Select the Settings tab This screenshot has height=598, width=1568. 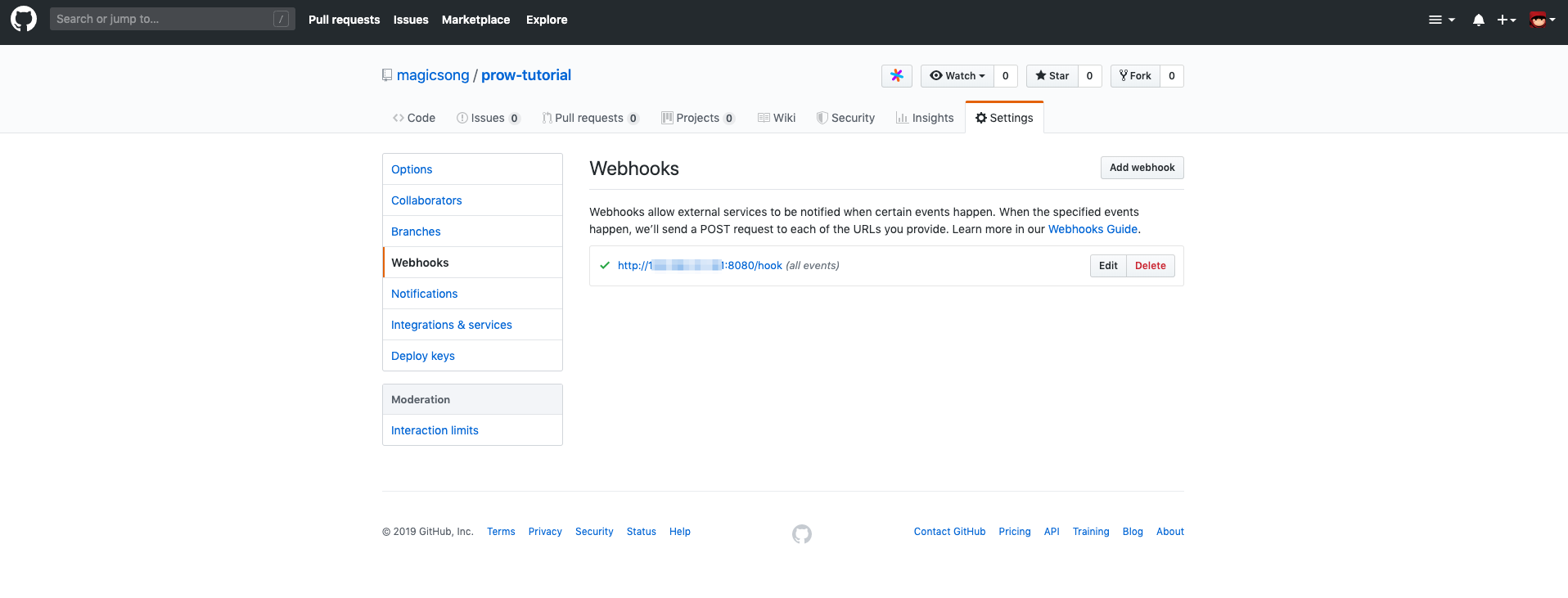click(1004, 118)
